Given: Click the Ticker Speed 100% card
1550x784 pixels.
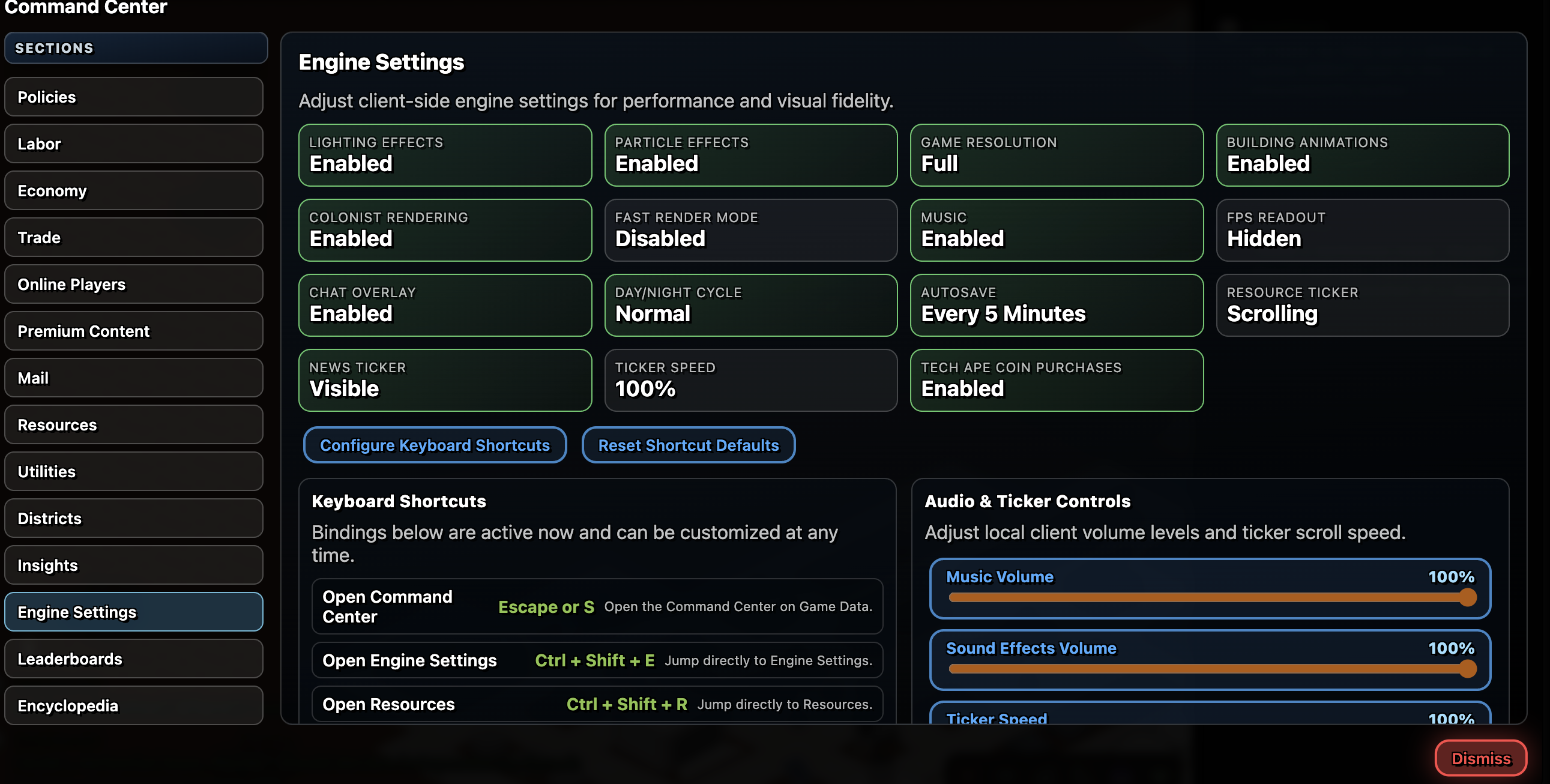Looking at the screenshot, I should coord(751,380).
